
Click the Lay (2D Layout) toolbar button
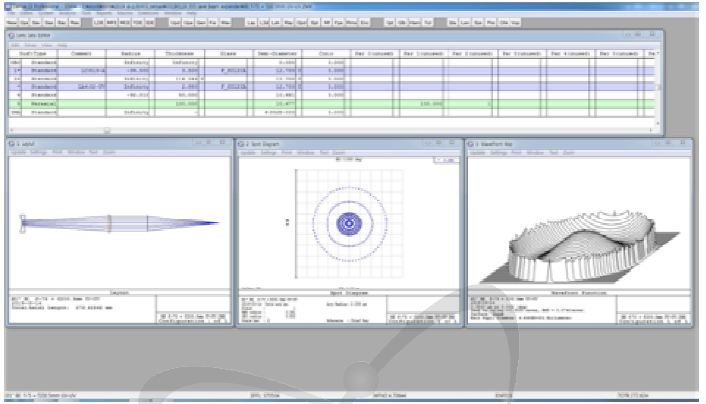pyautogui.click(x=251, y=22)
